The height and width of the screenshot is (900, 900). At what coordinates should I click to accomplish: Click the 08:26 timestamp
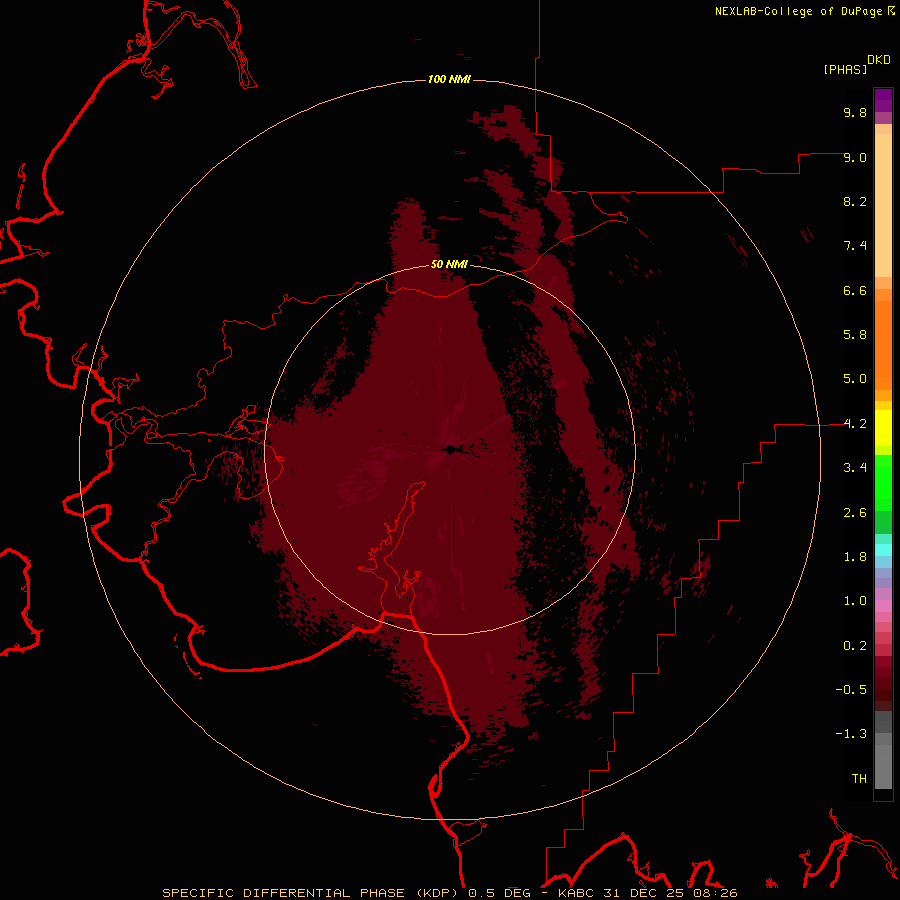pyautogui.click(x=714, y=893)
